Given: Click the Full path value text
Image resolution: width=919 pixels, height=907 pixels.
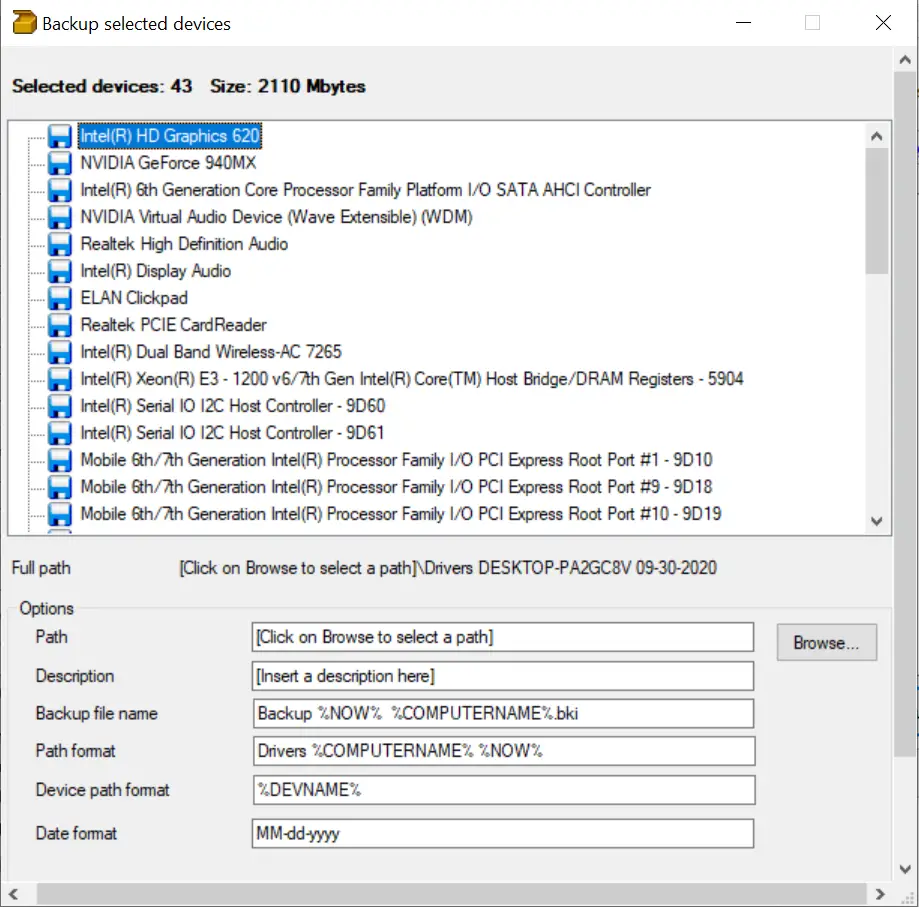Looking at the screenshot, I should click(x=448, y=568).
